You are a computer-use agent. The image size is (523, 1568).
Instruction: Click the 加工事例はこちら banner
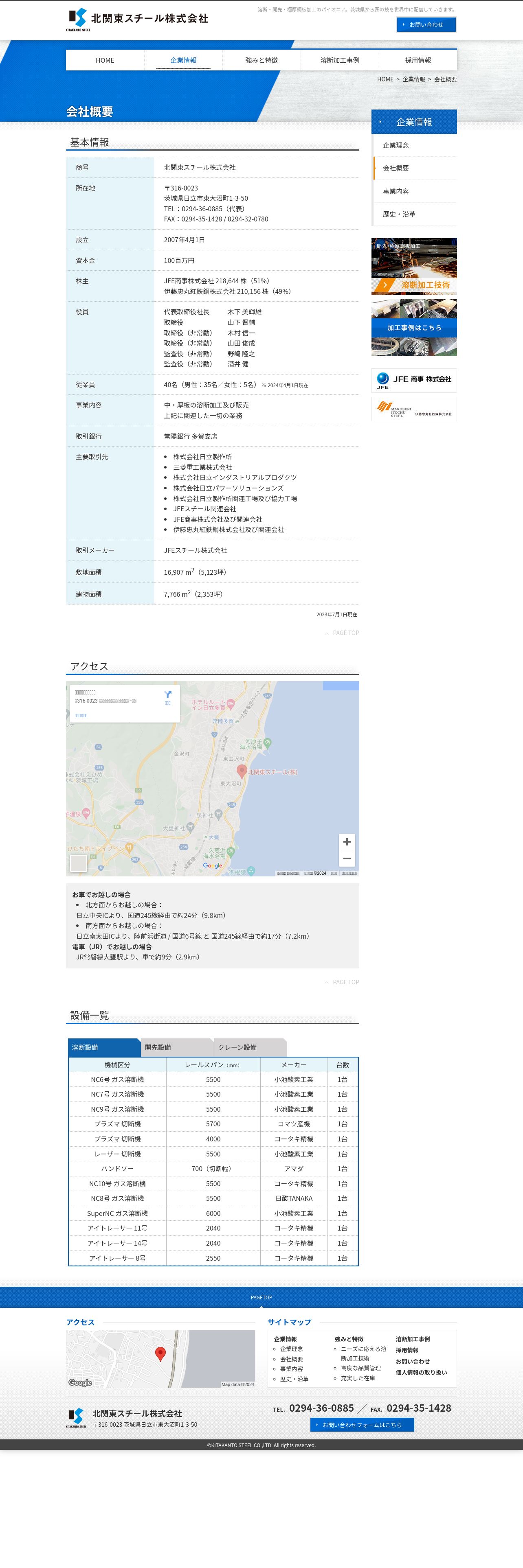pyautogui.click(x=414, y=327)
